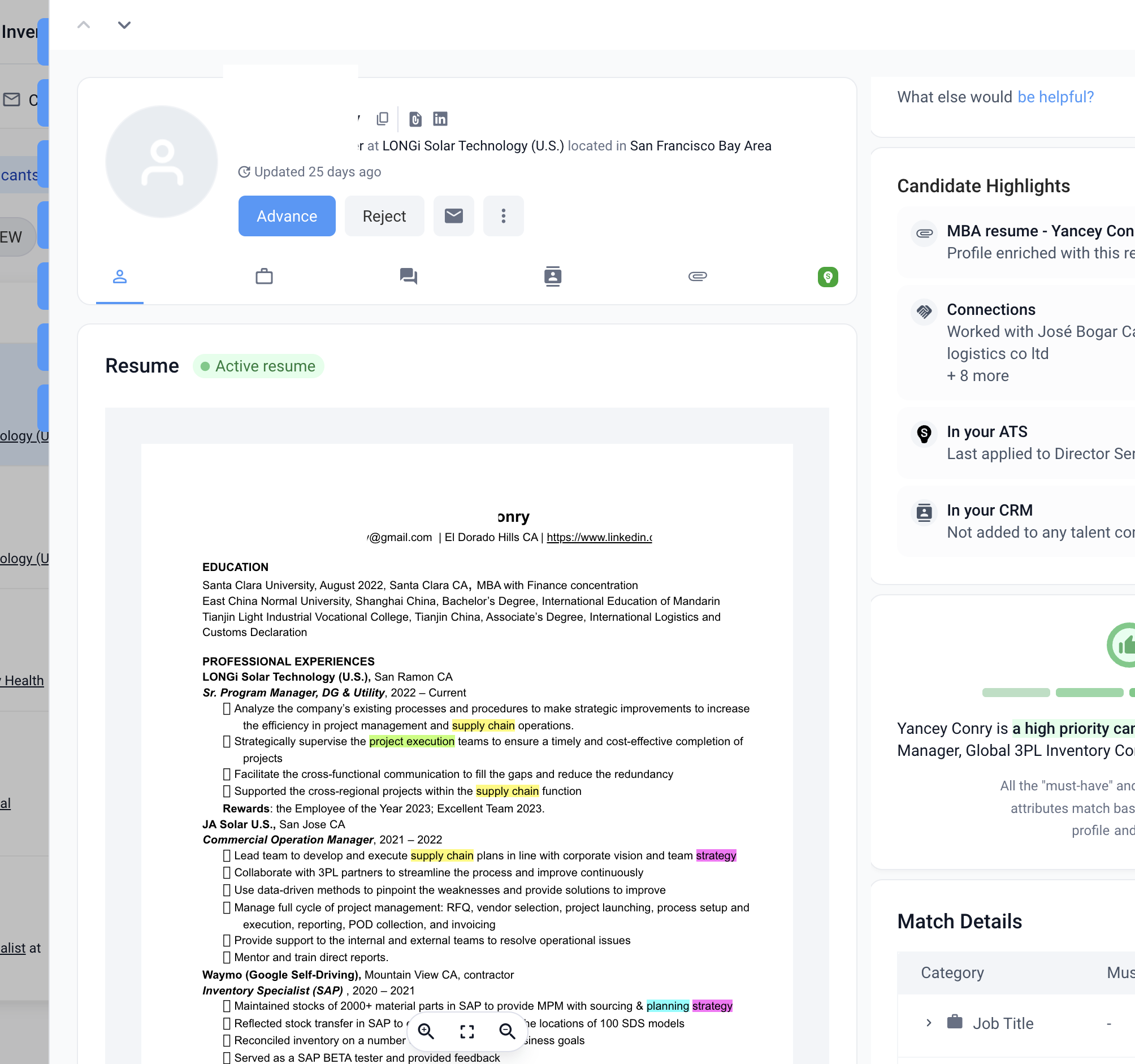Click the Advance button
Viewport: 1135px width, 1064px height.
pyautogui.click(x=287, y=216)
